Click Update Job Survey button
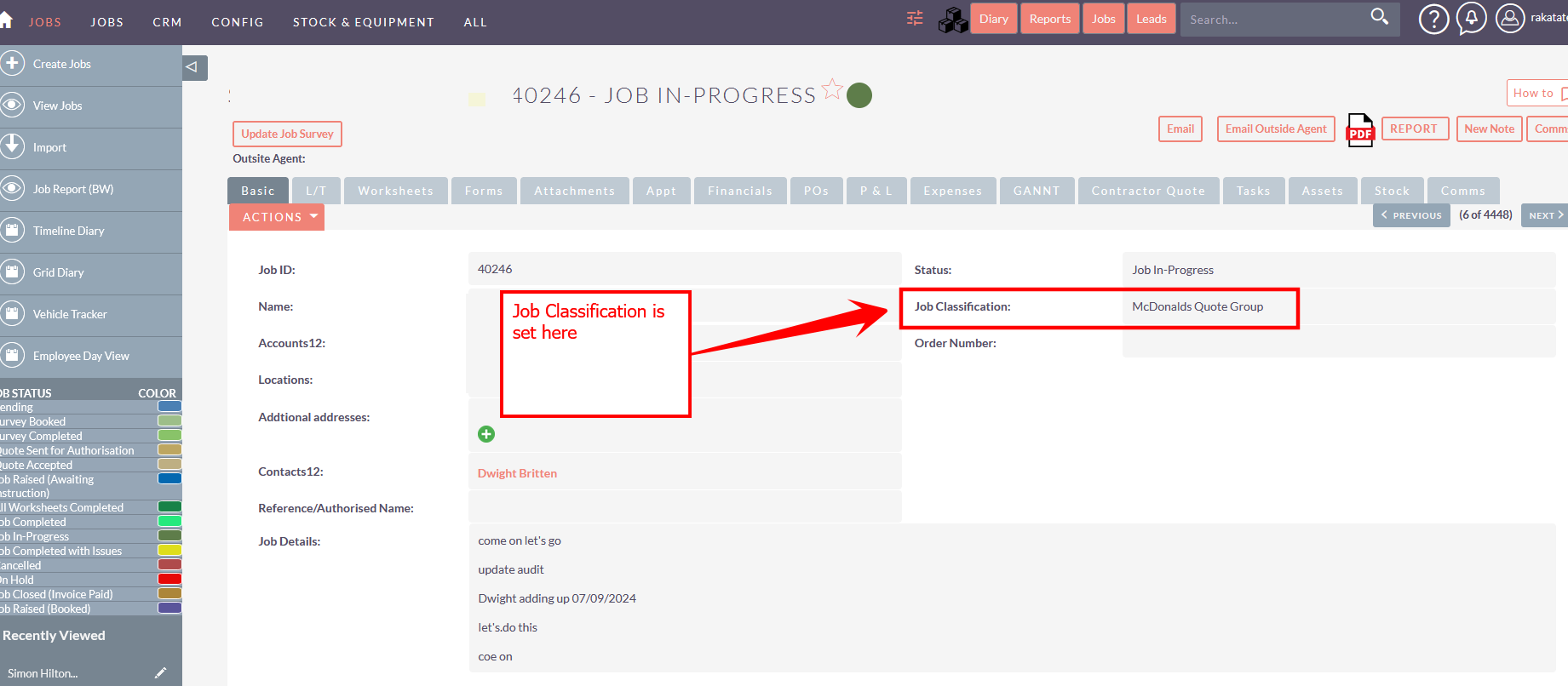This screenshot has height=686, width=1568. point(287,134)
